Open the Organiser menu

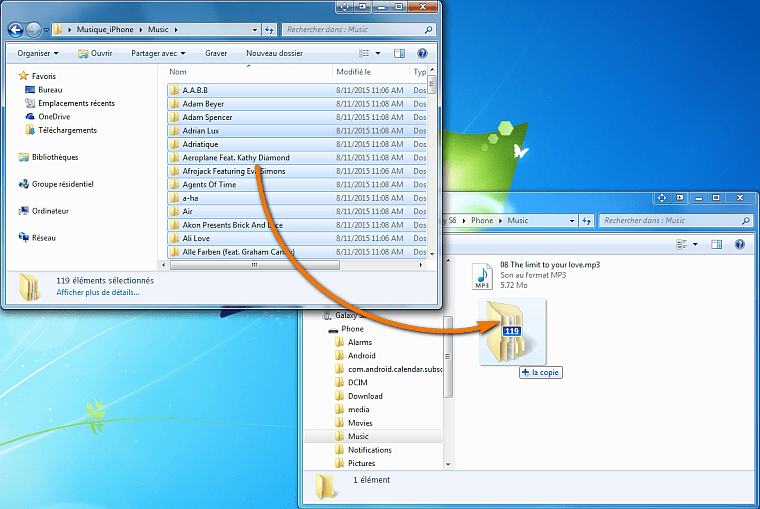click(x=38, y=53)
